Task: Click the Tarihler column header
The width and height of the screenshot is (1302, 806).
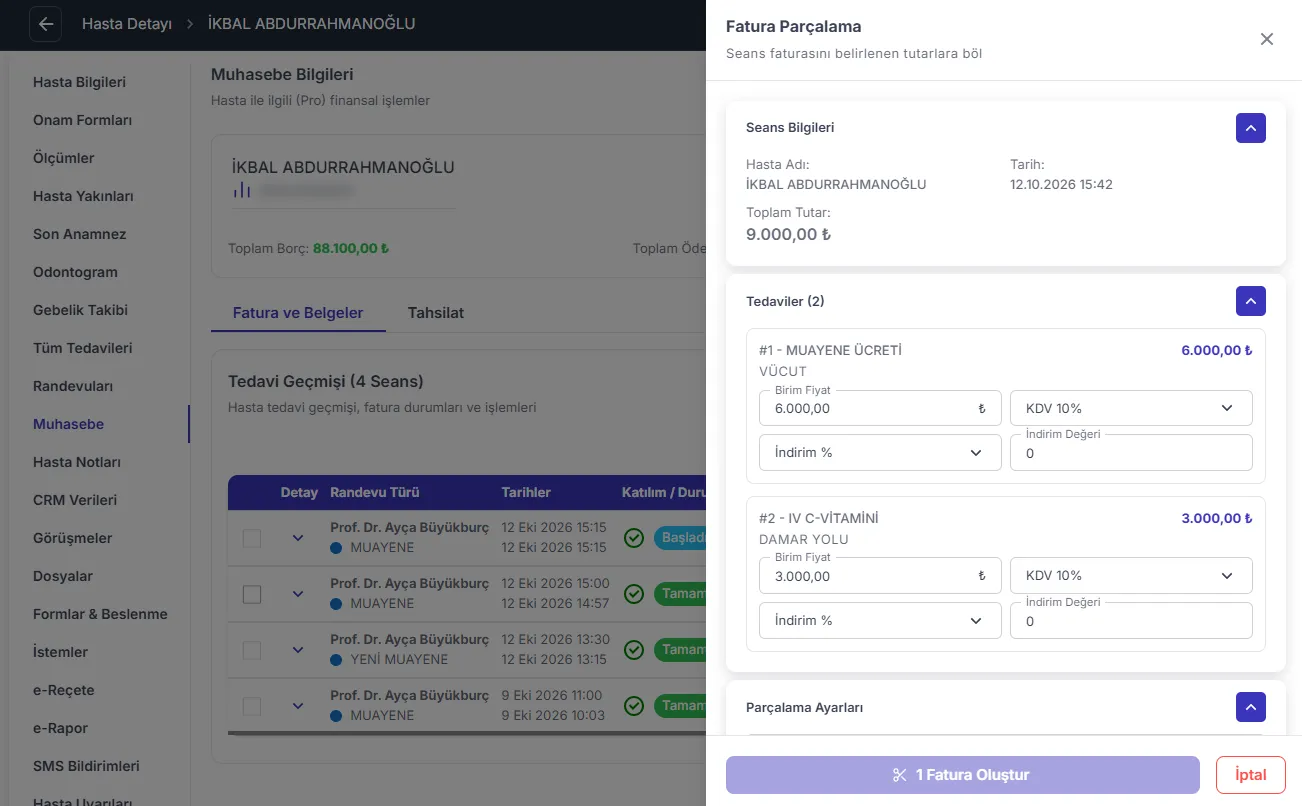Action: point(526,492)
